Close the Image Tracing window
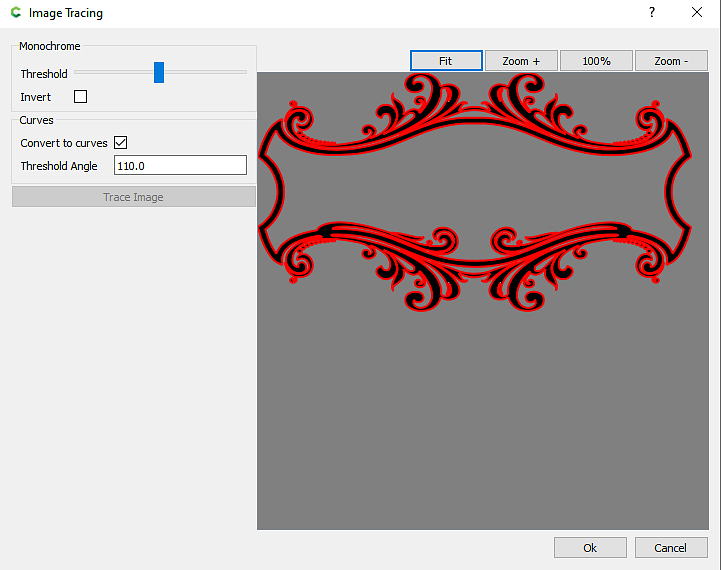 697,12
